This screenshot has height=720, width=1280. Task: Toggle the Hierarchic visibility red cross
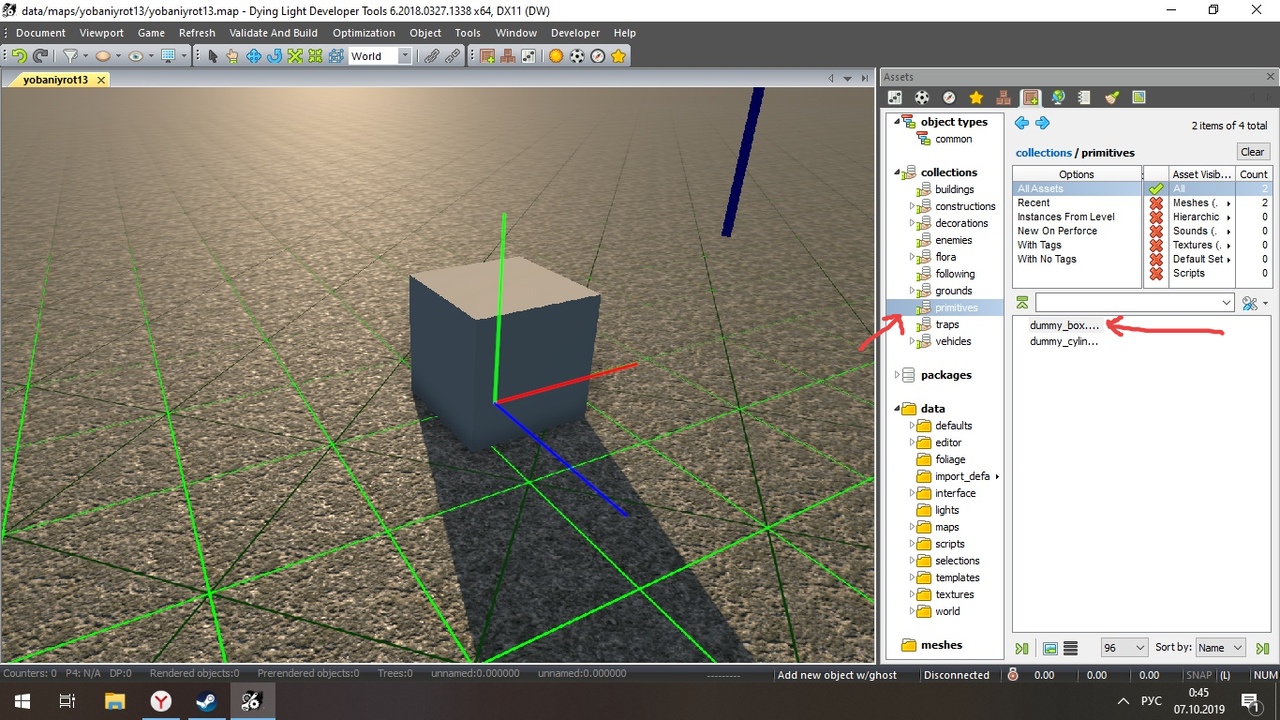pyautogui.click(x=1156, y=217)
